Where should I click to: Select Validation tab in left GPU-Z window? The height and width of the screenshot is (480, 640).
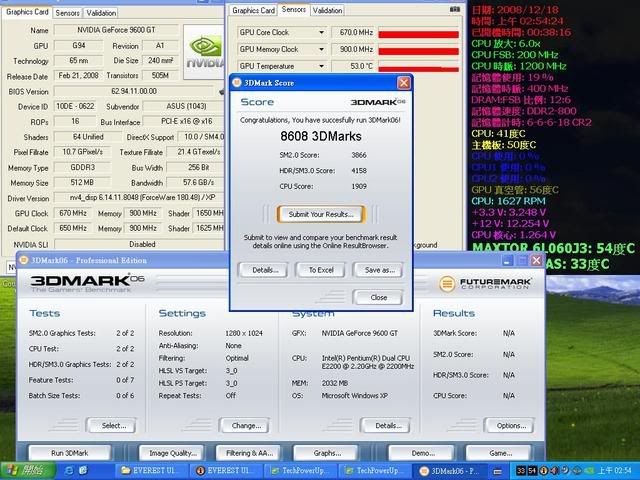[x=101, y=13]
